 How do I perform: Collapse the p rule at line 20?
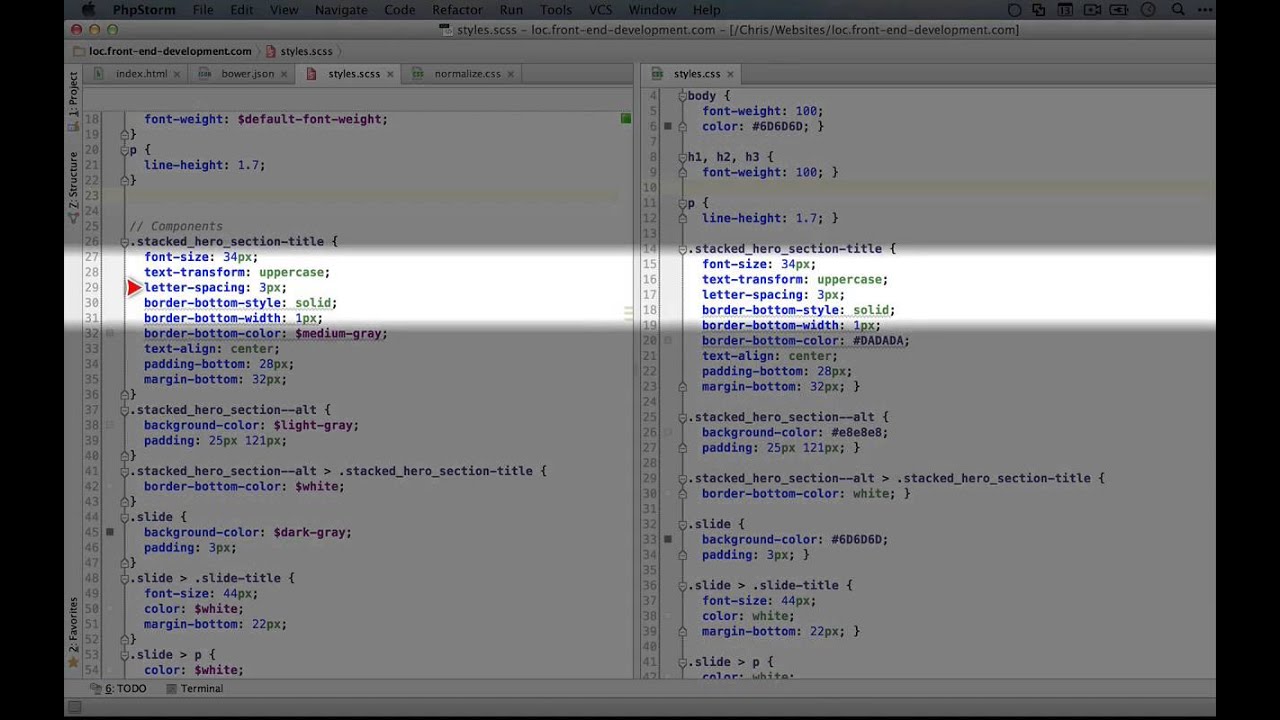click(x=125, y=150)
